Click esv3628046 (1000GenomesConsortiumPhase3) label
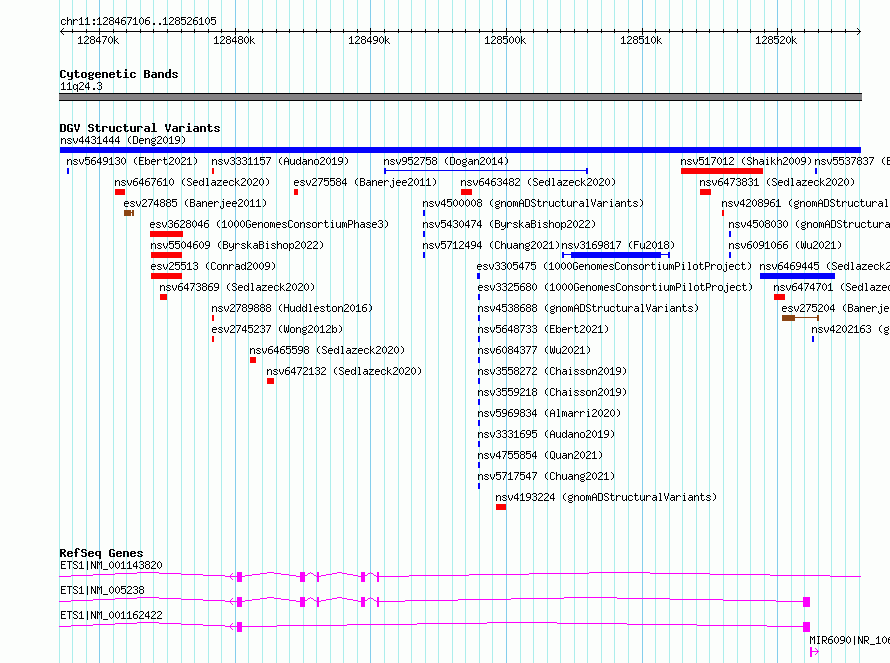890x663 pixels. [x=269, y=224]
